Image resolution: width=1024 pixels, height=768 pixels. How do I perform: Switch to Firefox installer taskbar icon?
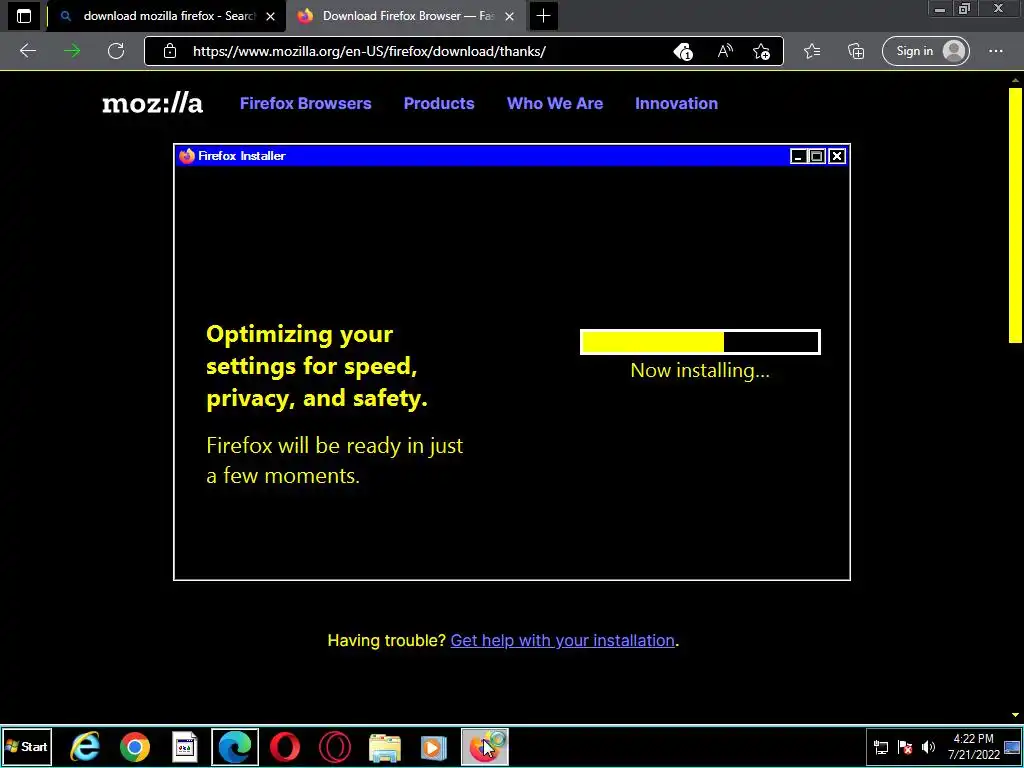[485, 747]
